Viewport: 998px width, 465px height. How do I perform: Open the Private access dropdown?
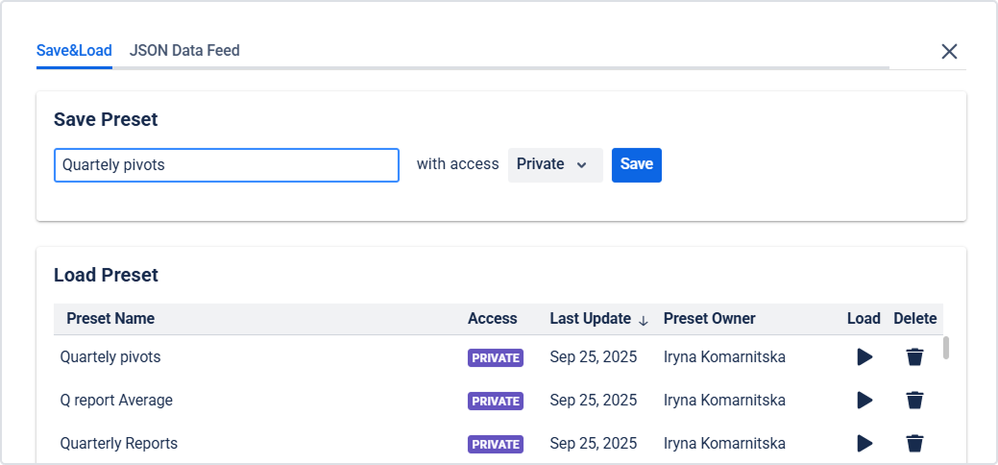coord(554,165)
